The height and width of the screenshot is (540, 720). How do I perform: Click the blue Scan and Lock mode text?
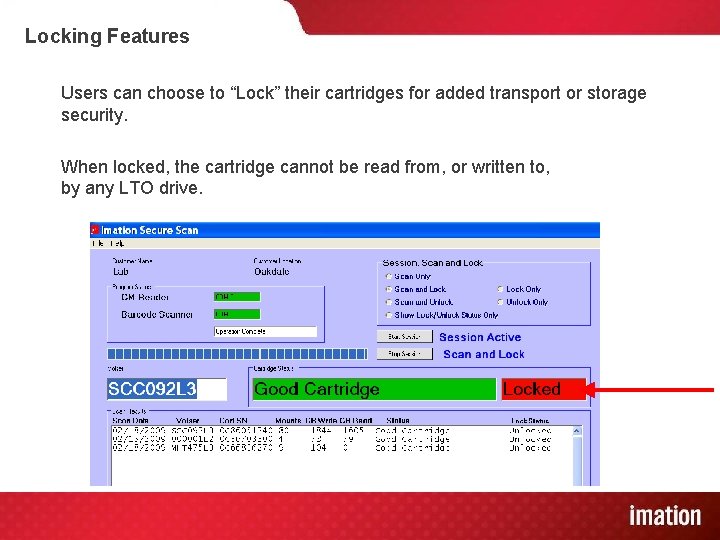pos(484,354)
